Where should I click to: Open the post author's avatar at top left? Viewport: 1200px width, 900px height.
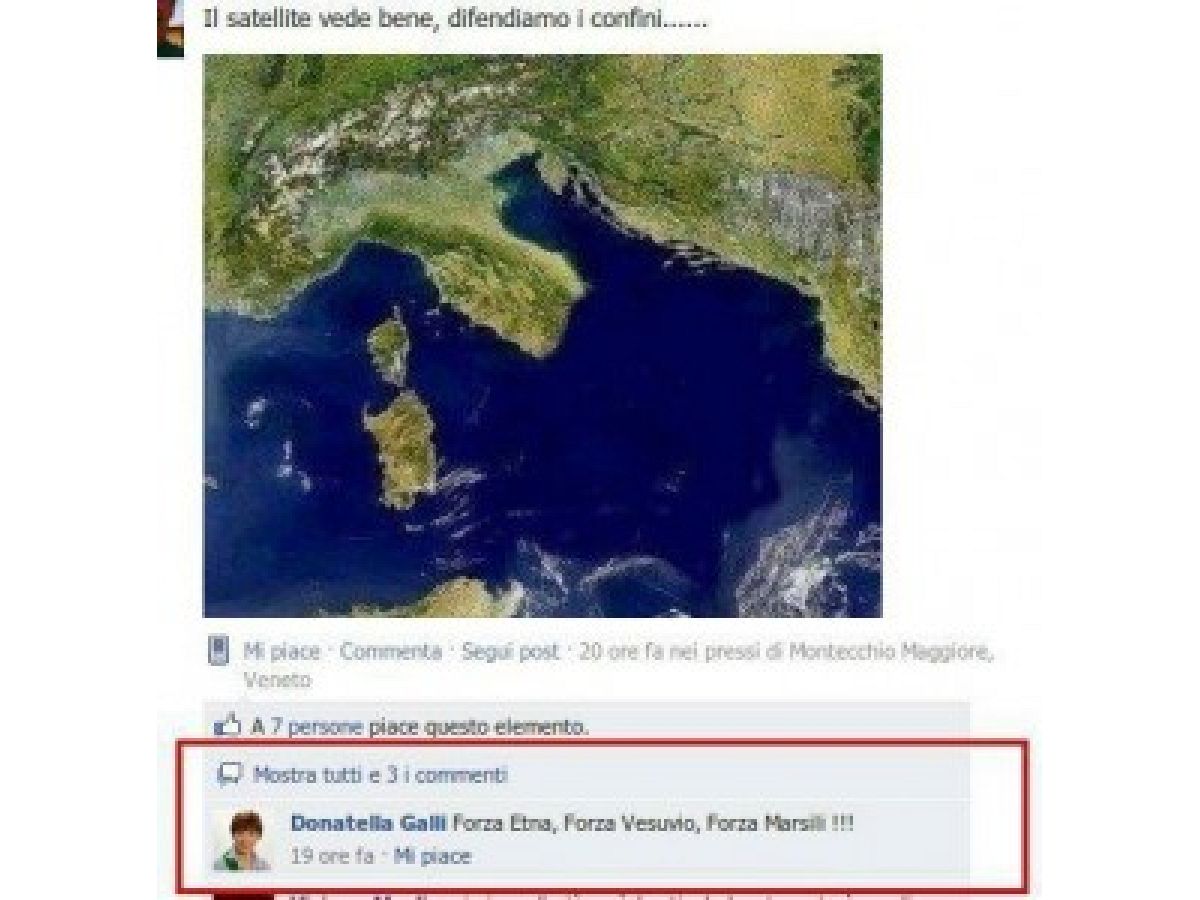tap(170, 28)
